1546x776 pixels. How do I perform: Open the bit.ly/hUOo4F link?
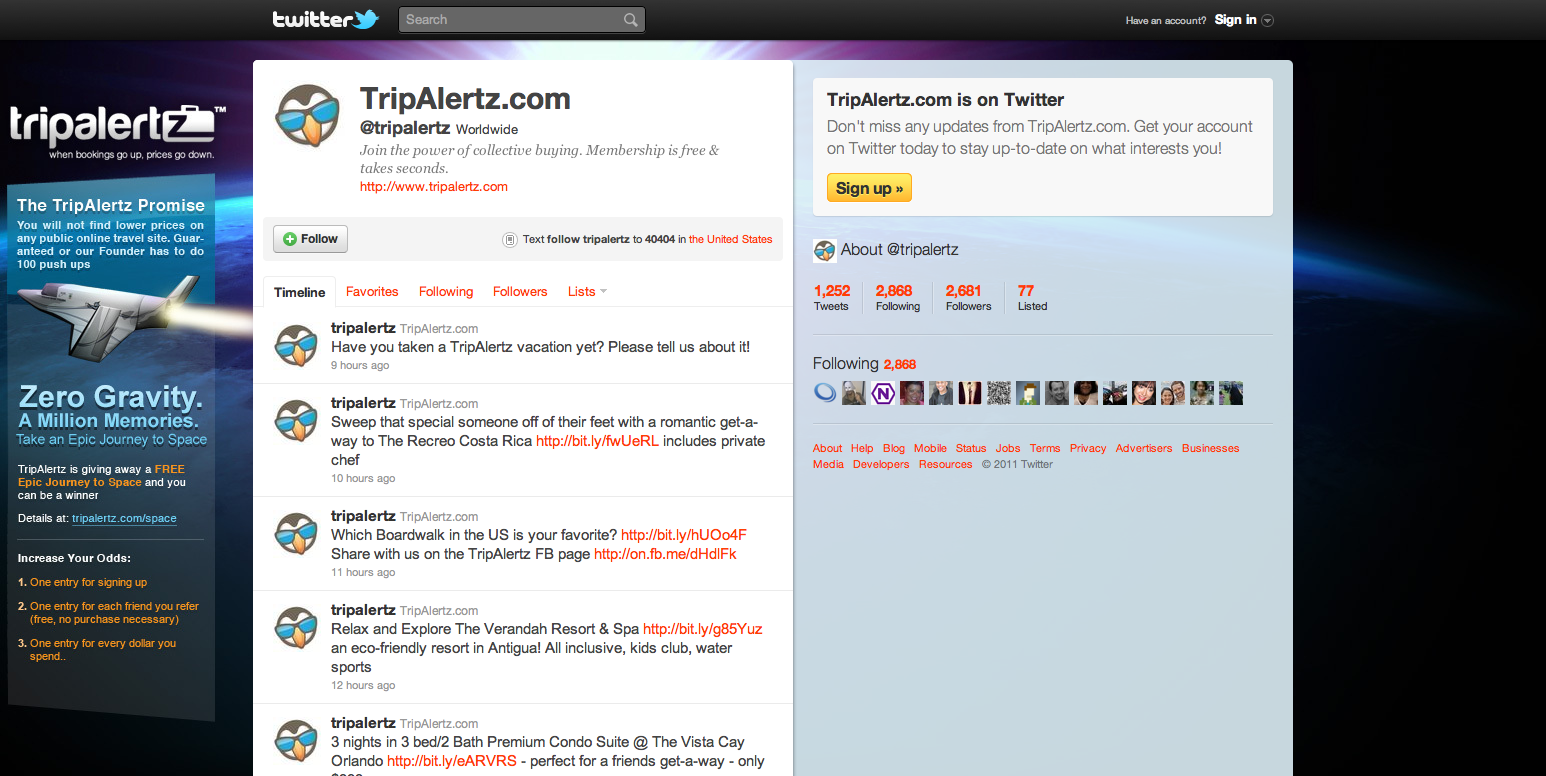tap(684, 535)
